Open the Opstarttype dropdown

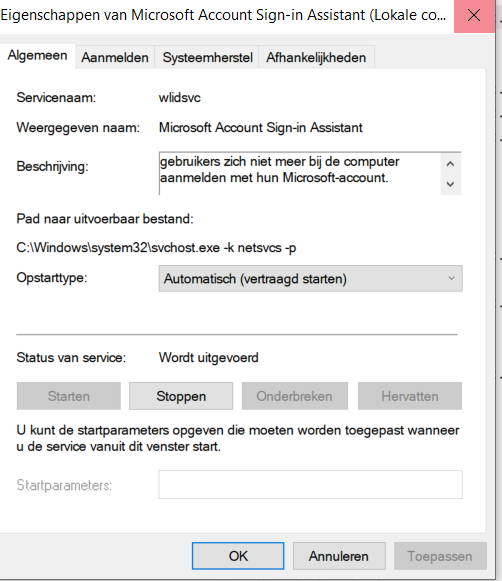(x=310, y=278)
